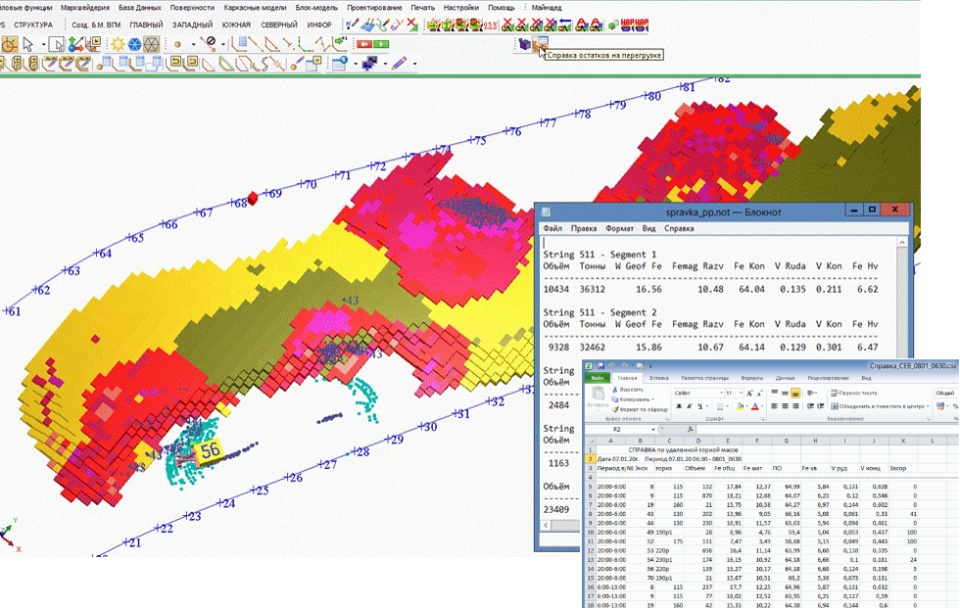Click the СЕВЕРНЫЙ toolbar button
960x608 pixels.
point(279,25)
